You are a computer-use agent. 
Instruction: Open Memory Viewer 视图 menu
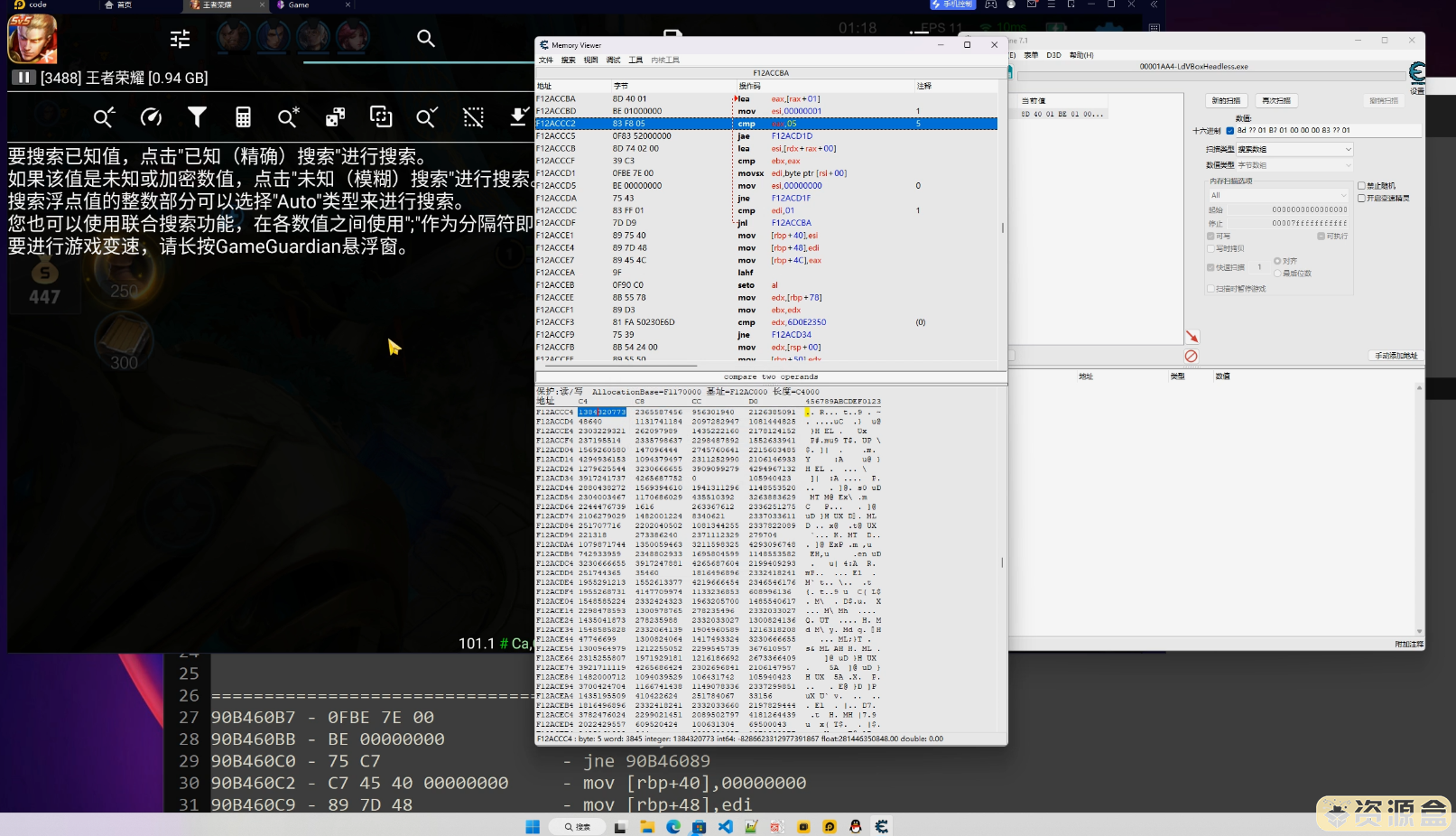coord(590,60)
